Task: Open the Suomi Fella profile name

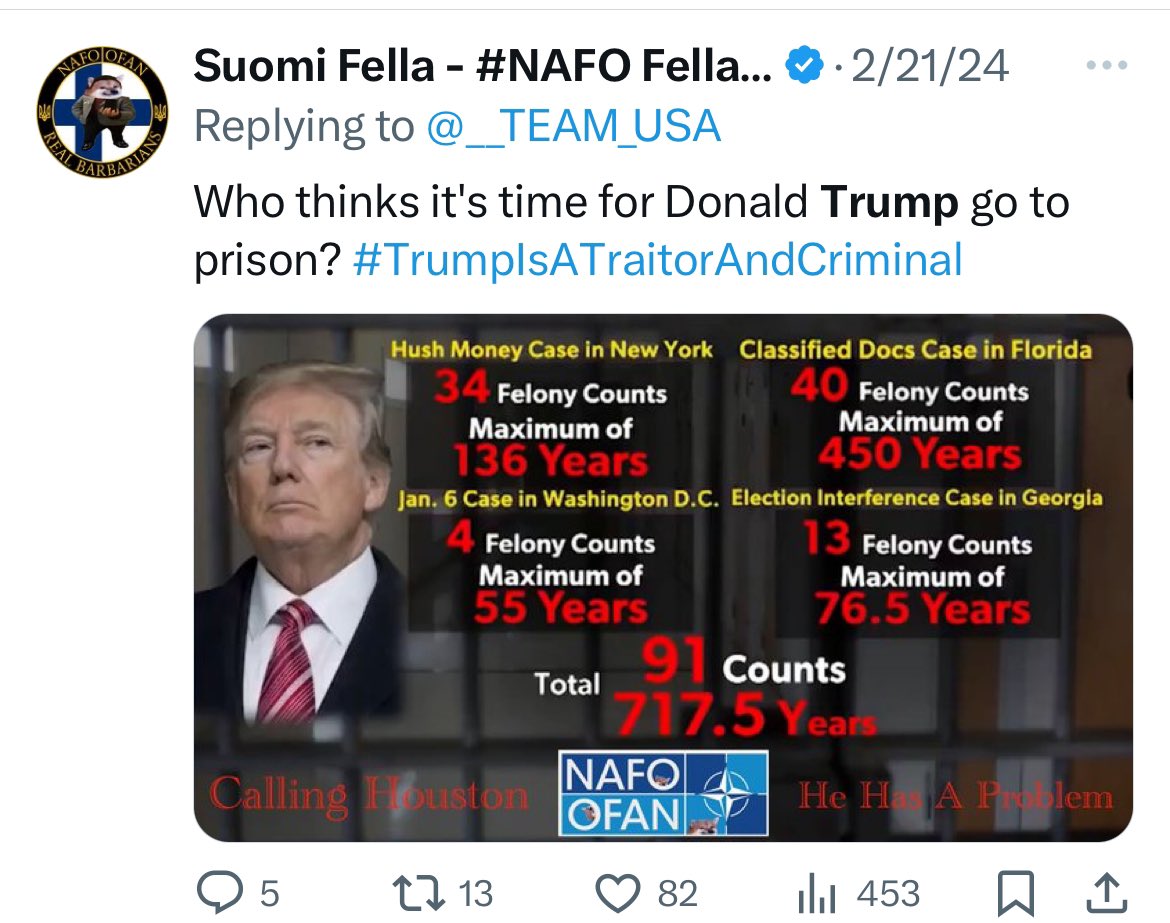Action: coord(482,67)
